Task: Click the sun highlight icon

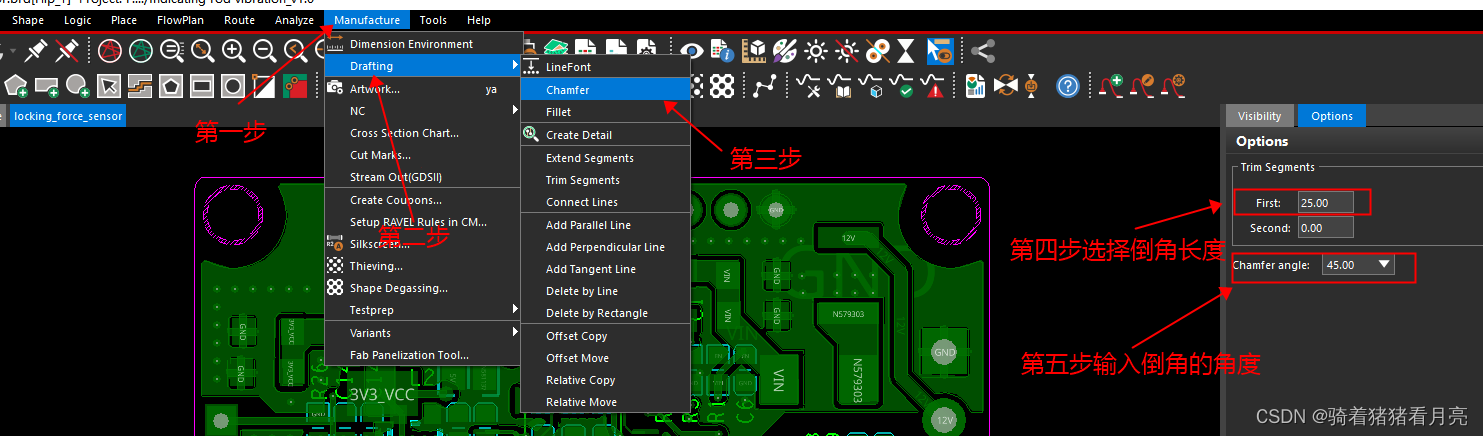Action: coord(816,49)
